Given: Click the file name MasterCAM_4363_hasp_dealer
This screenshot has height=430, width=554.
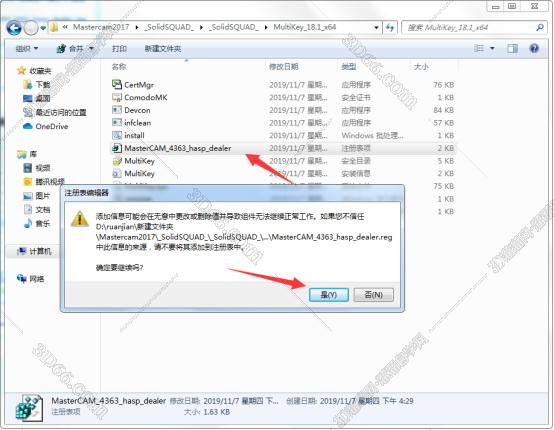Looking at the screenshot, I should click(178, 148).
